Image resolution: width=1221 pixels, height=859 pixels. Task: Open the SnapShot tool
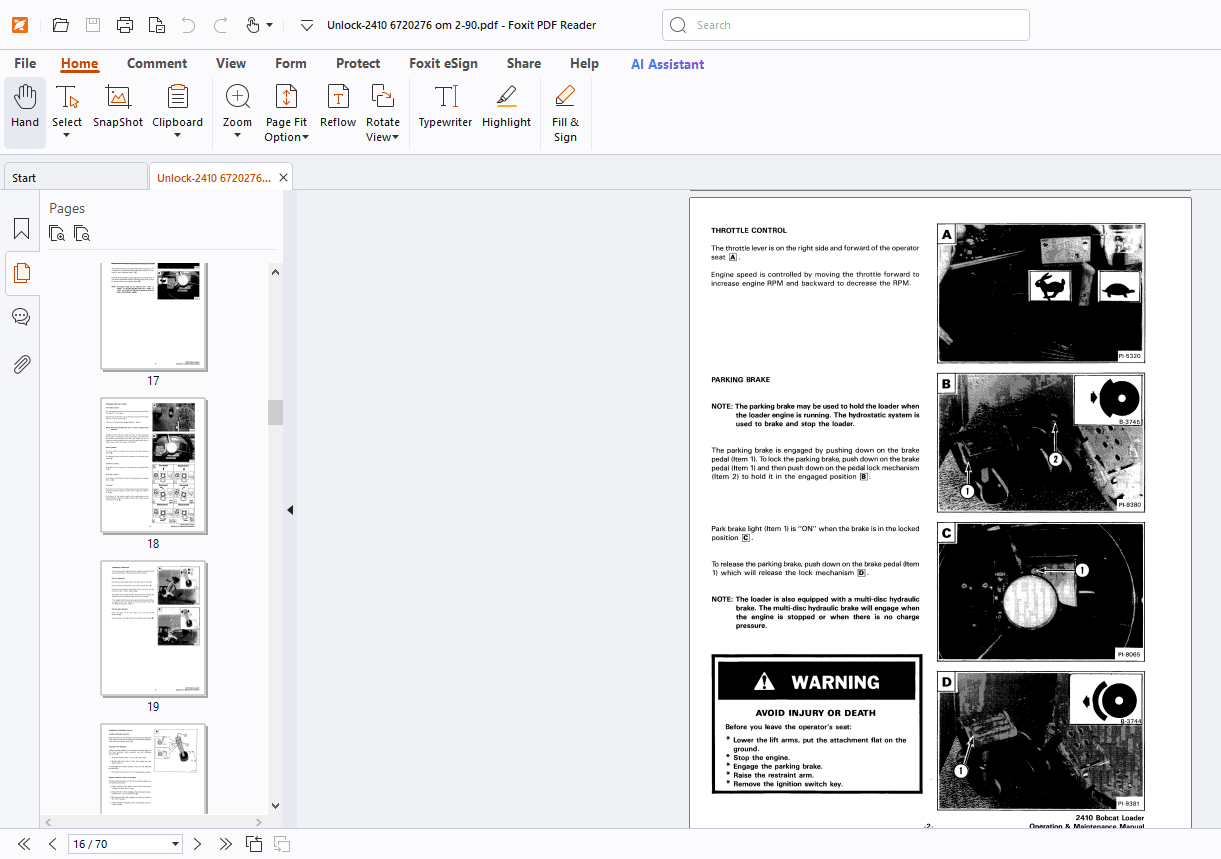(118, 108)
